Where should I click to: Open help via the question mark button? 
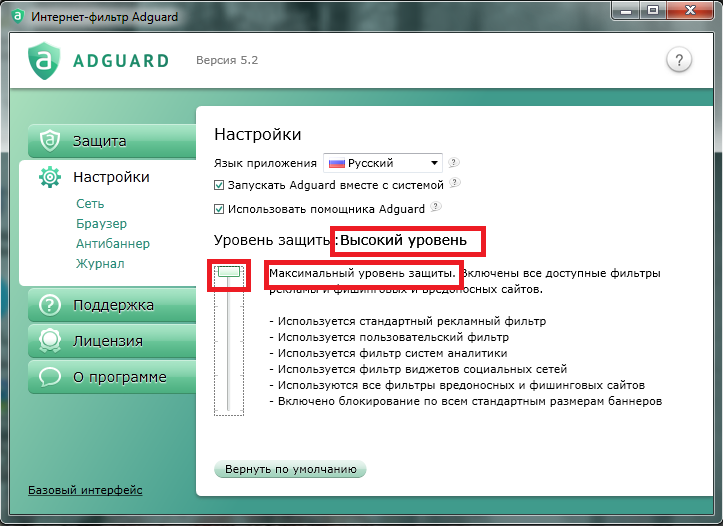679,60
